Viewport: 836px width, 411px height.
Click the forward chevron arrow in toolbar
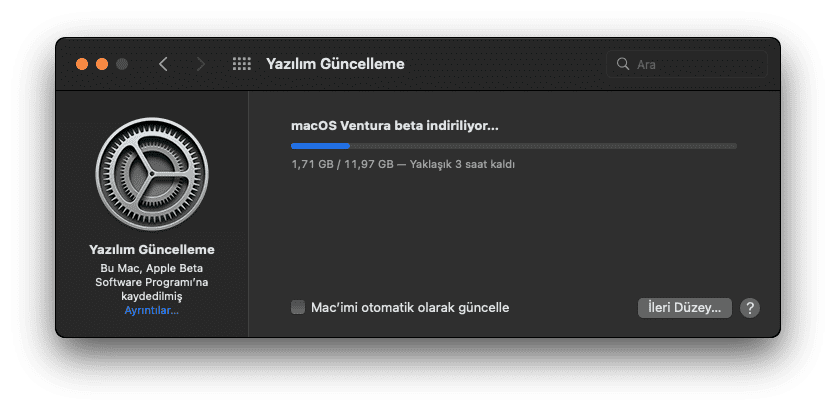tap(201, 64)
